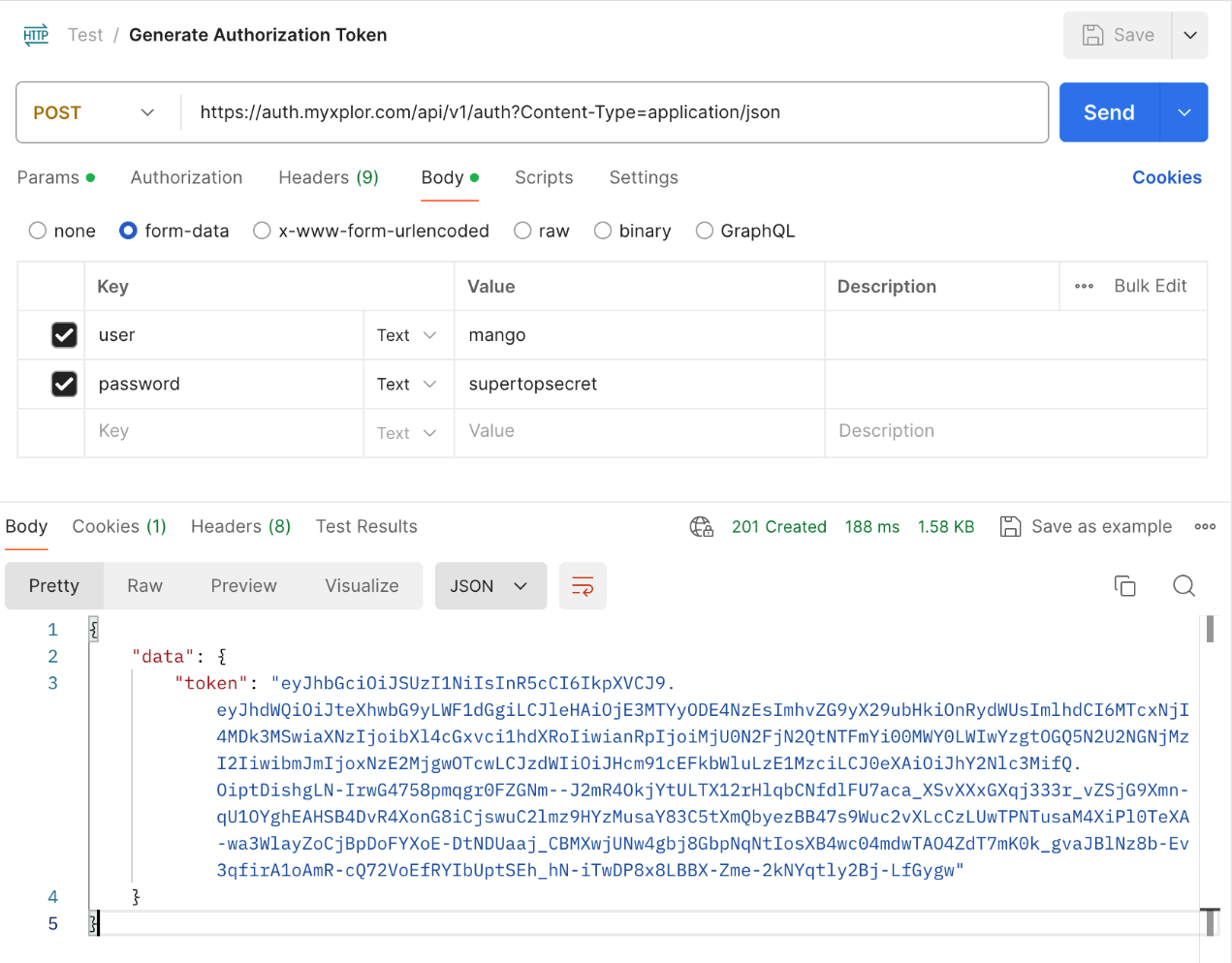
Task: Expand the Send button split dropdown
Action: click(x=1184, y=112)
